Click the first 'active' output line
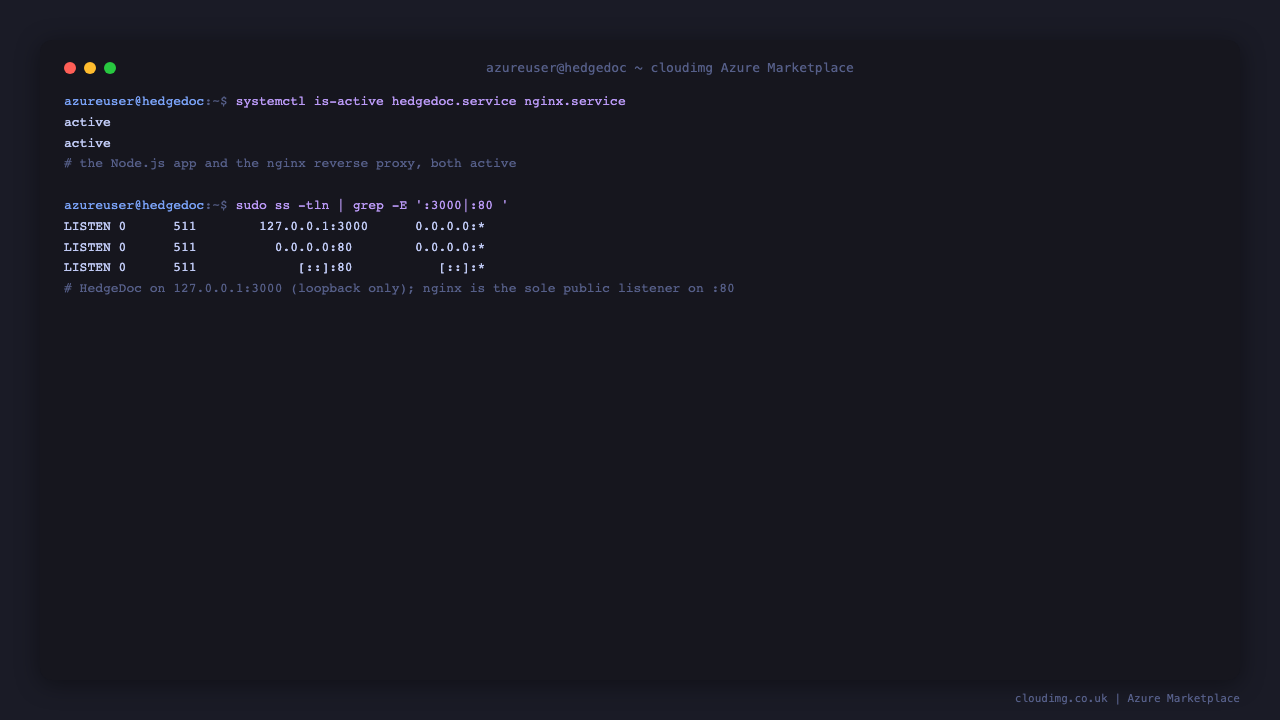The image size is (1280, 720). [x=88, y=122]
